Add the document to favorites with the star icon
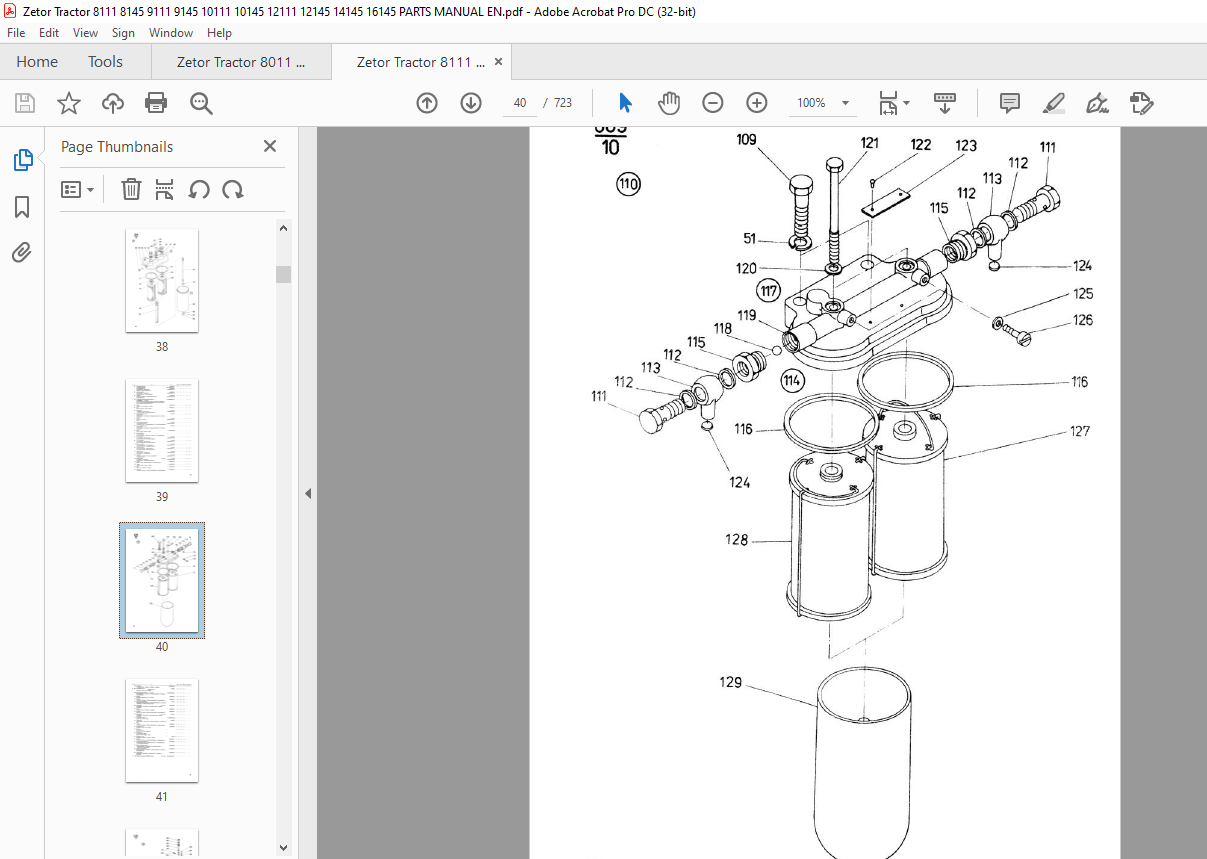 click(68, 103)
